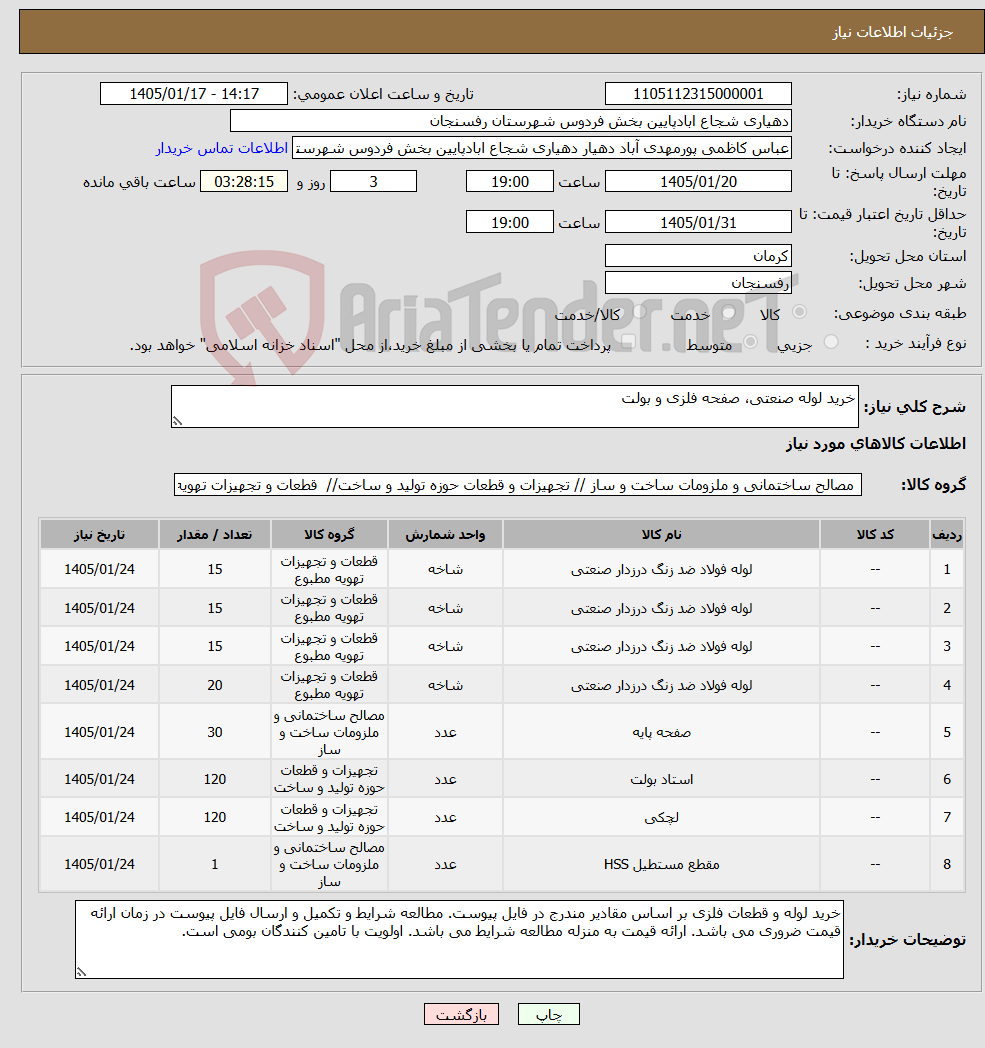Screen dimensions: 985x1048
Task: Click the توضیحات خریدار text area
Action: click(459, 939)
